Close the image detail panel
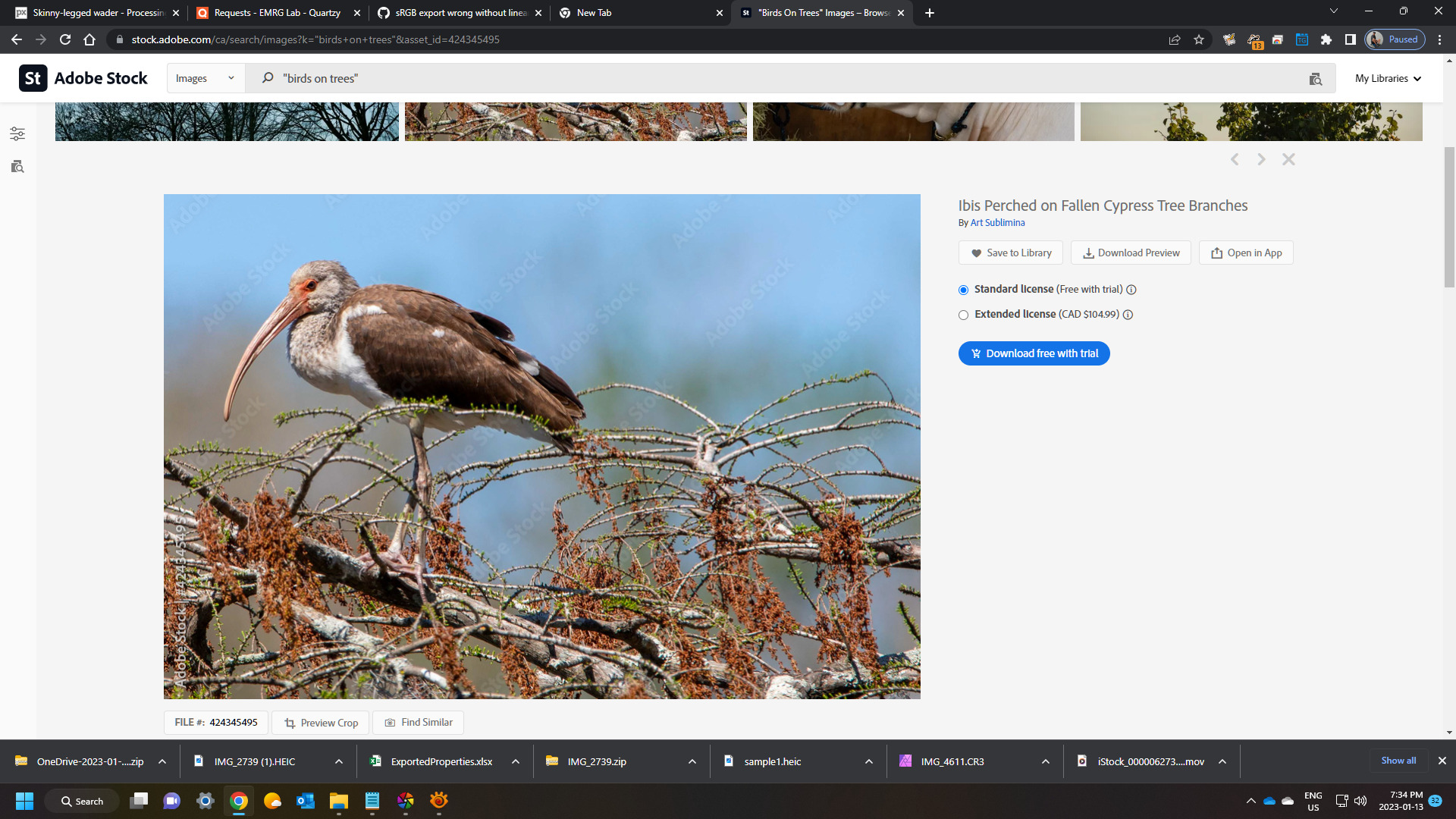Screen dimensions: 1456x819 tap(1288, 159)
